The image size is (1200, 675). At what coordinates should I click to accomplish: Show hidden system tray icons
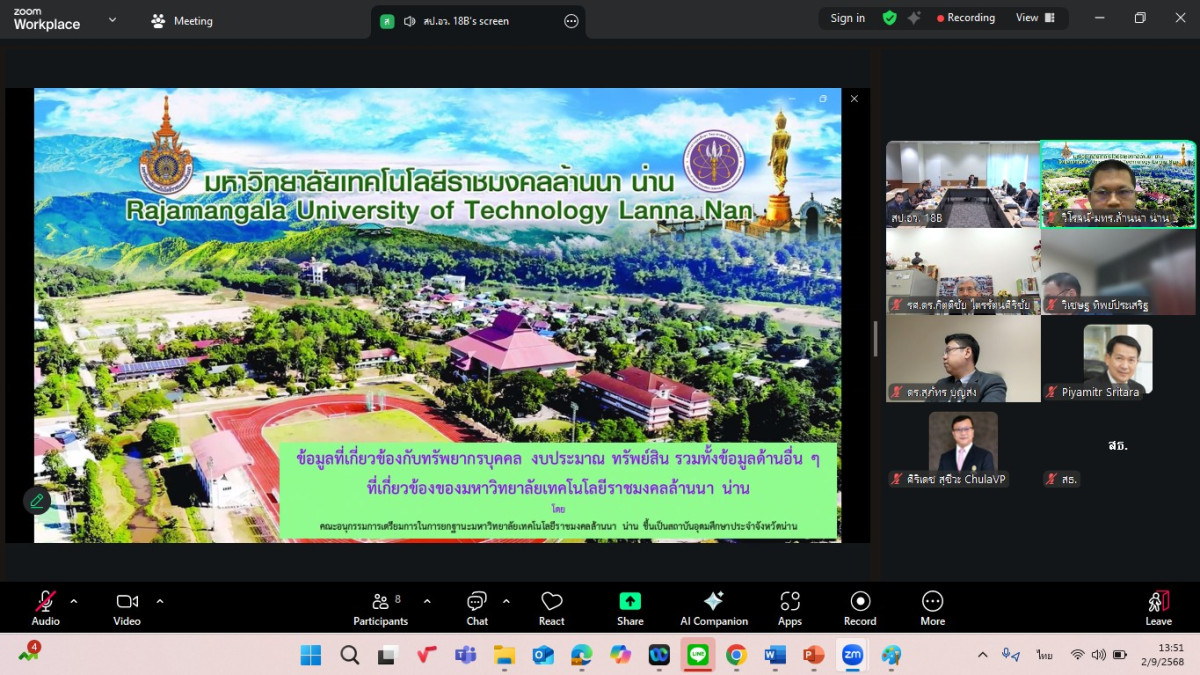click(983, 655)
